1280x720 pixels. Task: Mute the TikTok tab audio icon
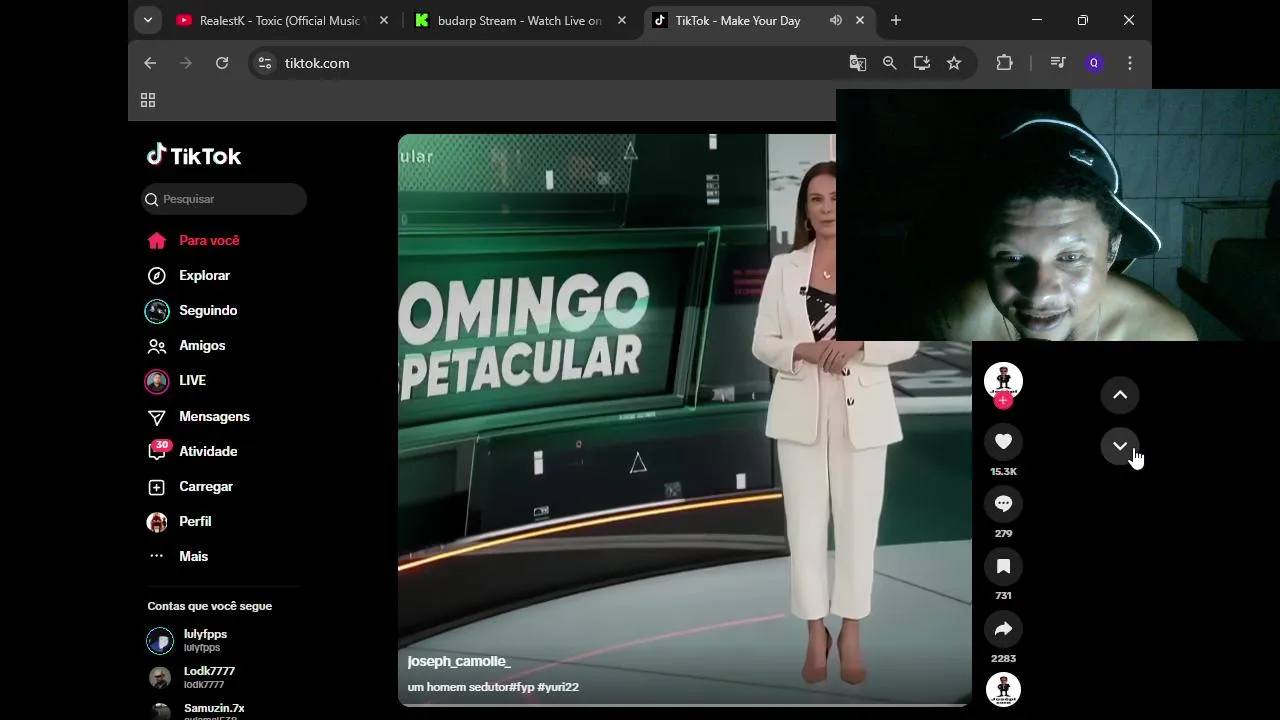tap(836, 20)
